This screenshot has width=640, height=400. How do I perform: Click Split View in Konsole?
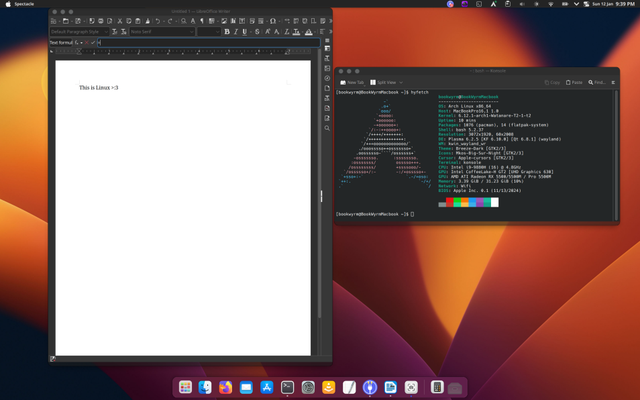[x=383, y=82]
